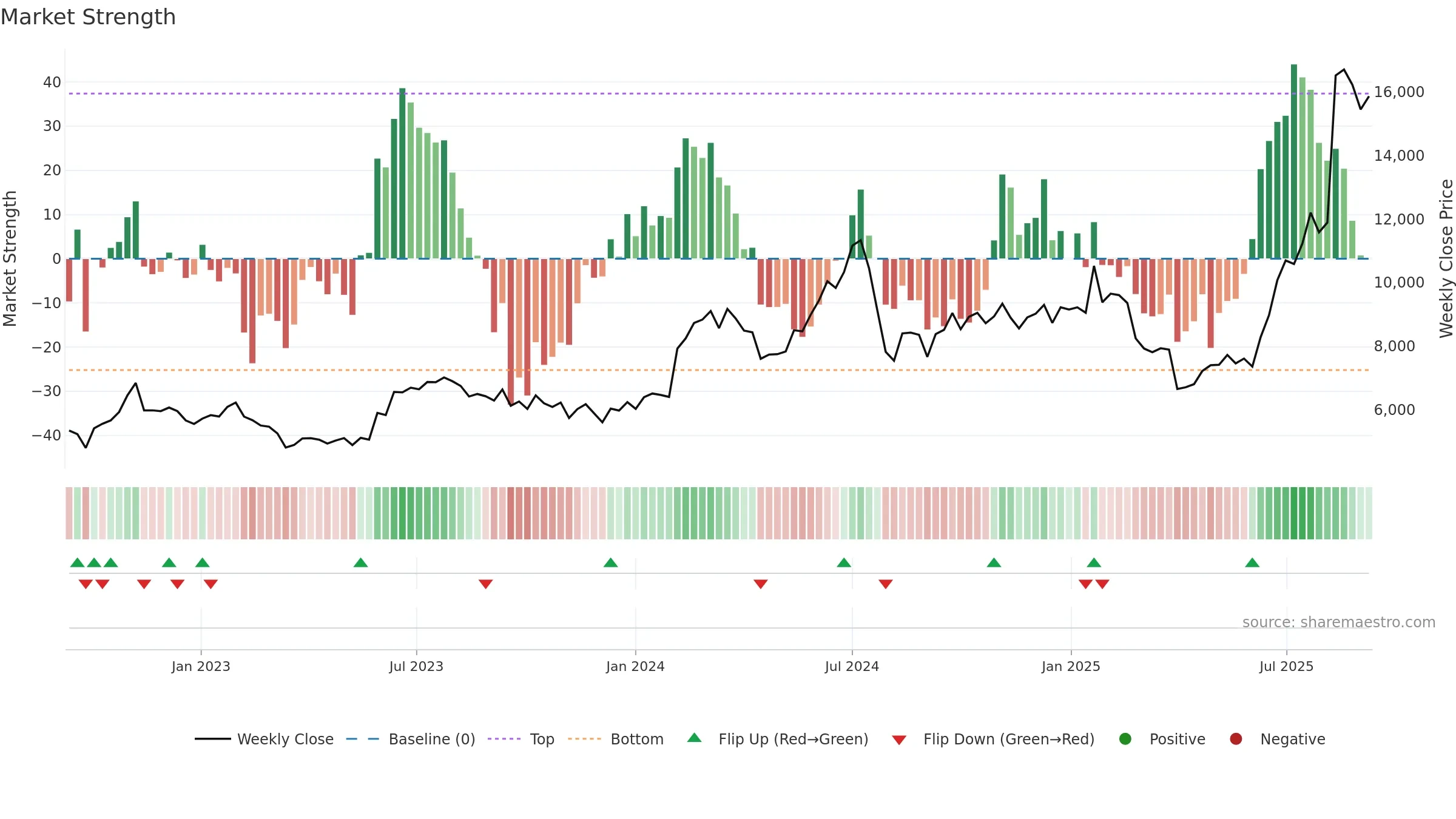Toggle the Baseline (0) legend entry
Viewport: 1456px width, 819px height.
[x=411, y=739]
